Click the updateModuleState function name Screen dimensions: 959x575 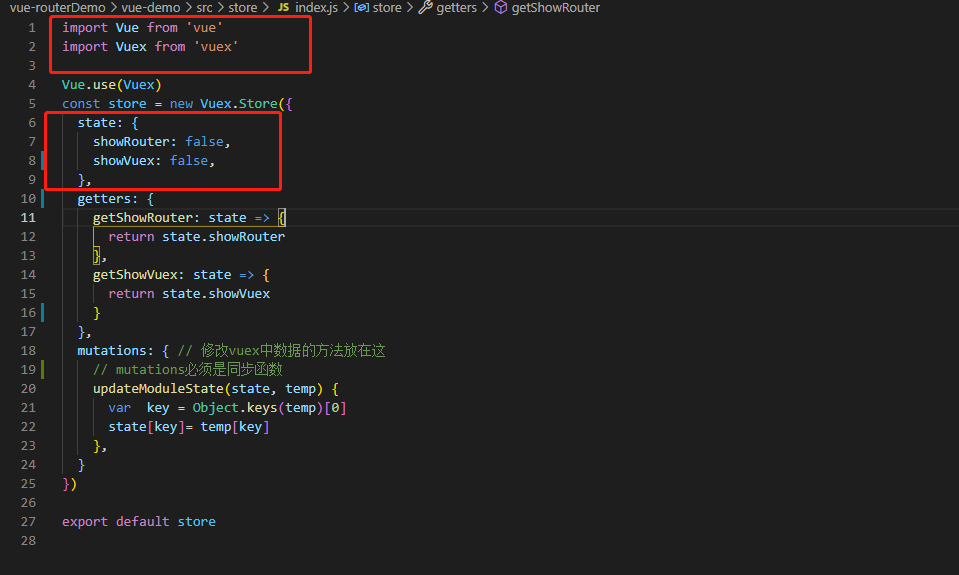(158, 388)
